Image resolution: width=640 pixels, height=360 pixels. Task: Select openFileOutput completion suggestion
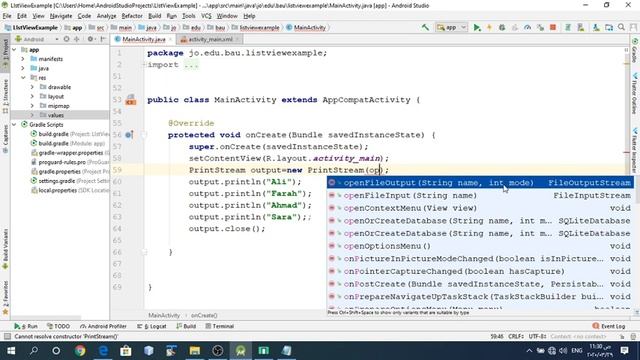pyautogui.click(x=480, y=183)
